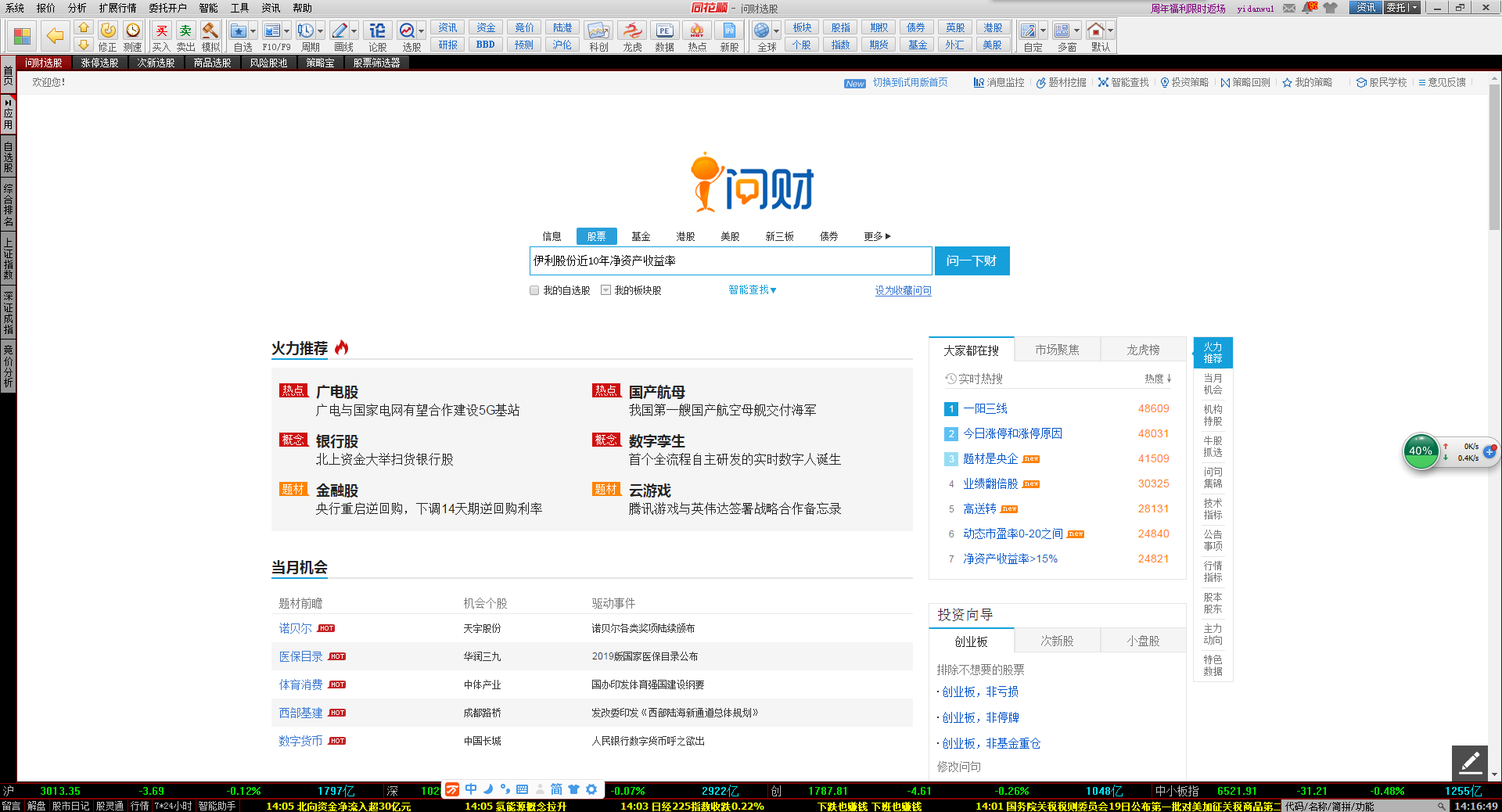Click the 港股 toolbar button

pos(993,27)
